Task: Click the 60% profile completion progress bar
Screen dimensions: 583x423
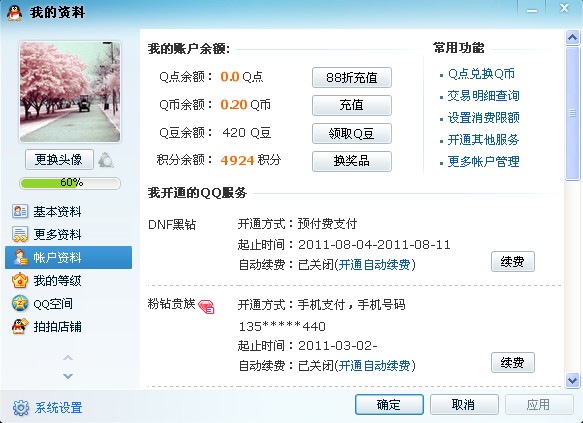Action: pyautogui.click(x=70, y=183)
